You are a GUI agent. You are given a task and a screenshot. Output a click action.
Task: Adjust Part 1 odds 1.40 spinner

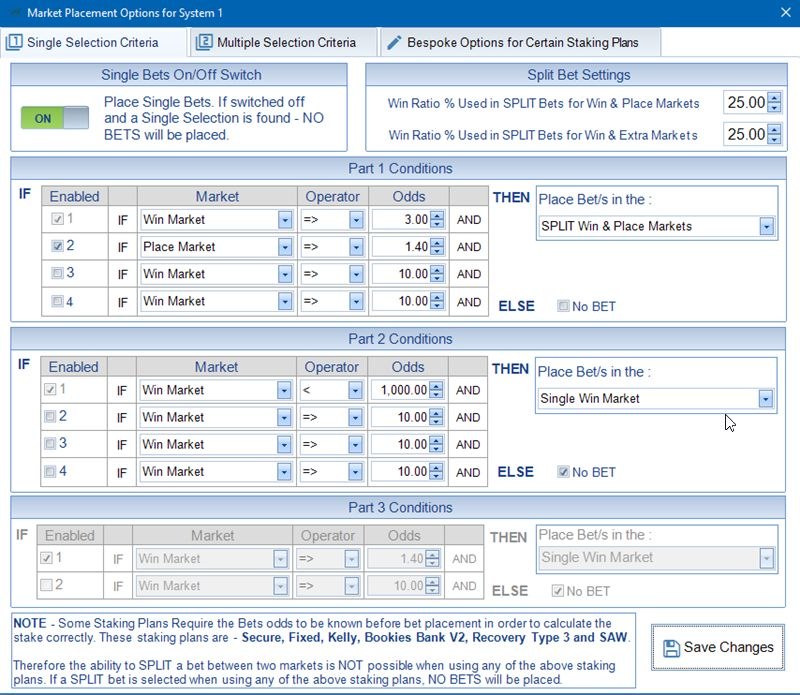[437, 247]
